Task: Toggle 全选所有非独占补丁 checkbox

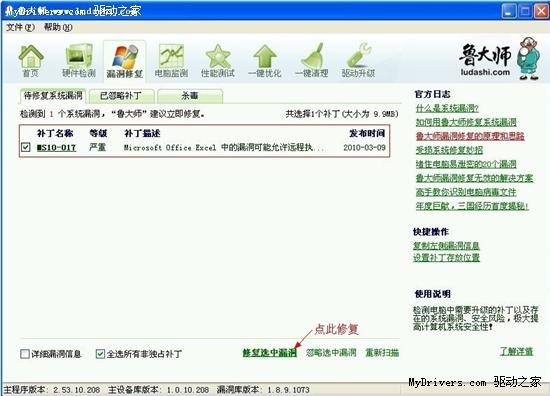Action: [100, 354]
